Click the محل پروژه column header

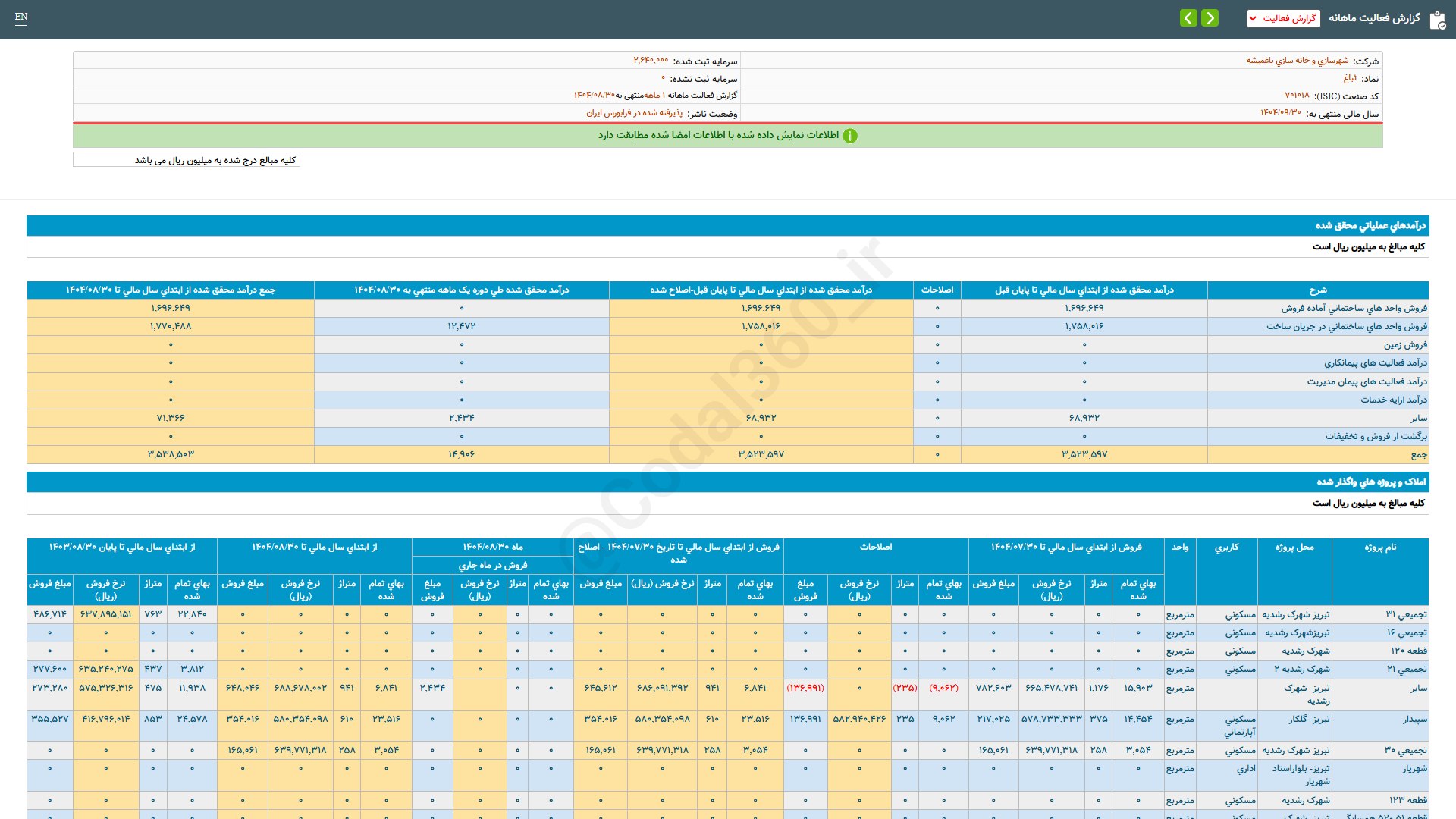click(x=1294, y=547)
